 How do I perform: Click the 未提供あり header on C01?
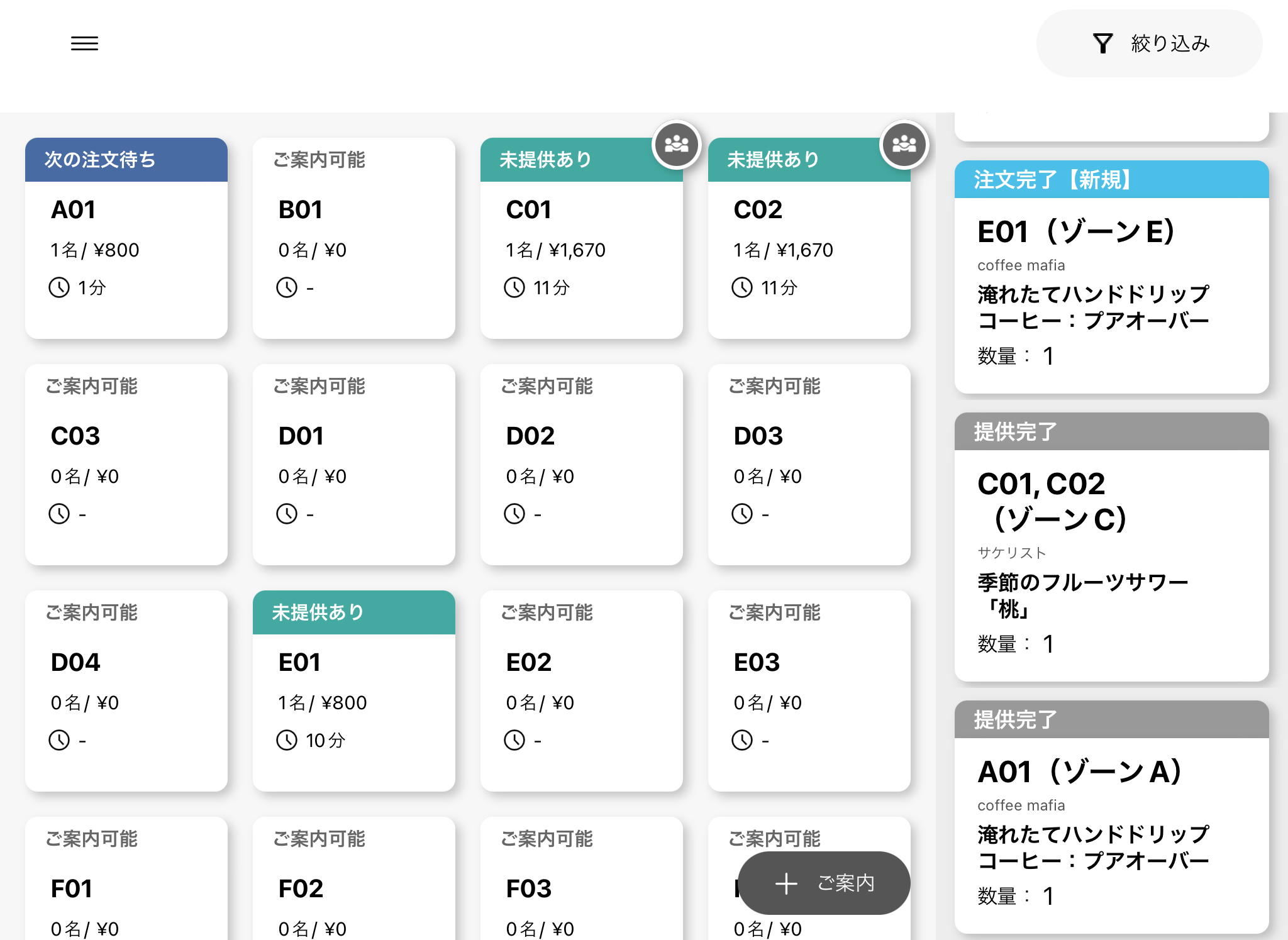pos(582,160)
